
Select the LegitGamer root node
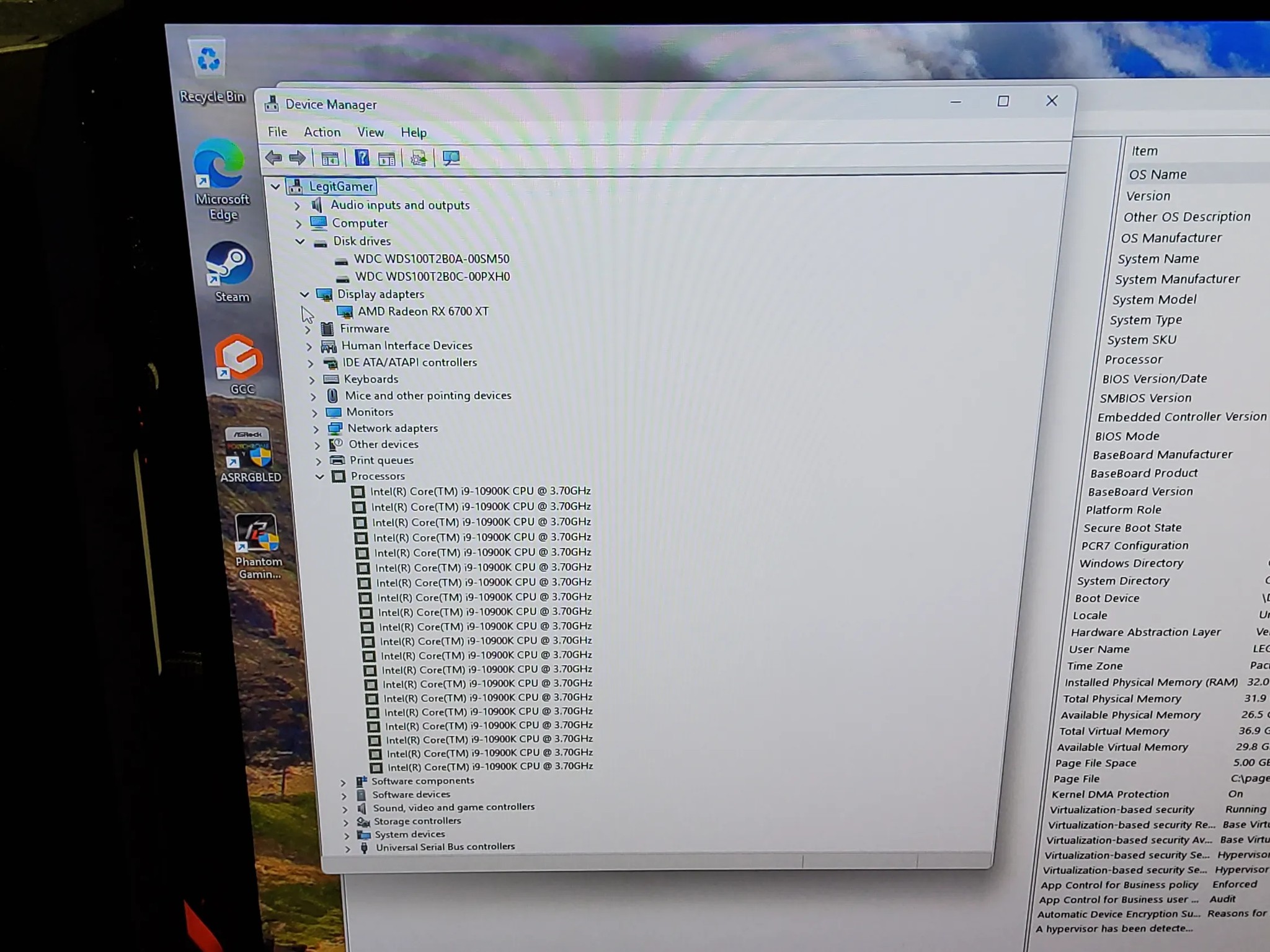[341, 187]
